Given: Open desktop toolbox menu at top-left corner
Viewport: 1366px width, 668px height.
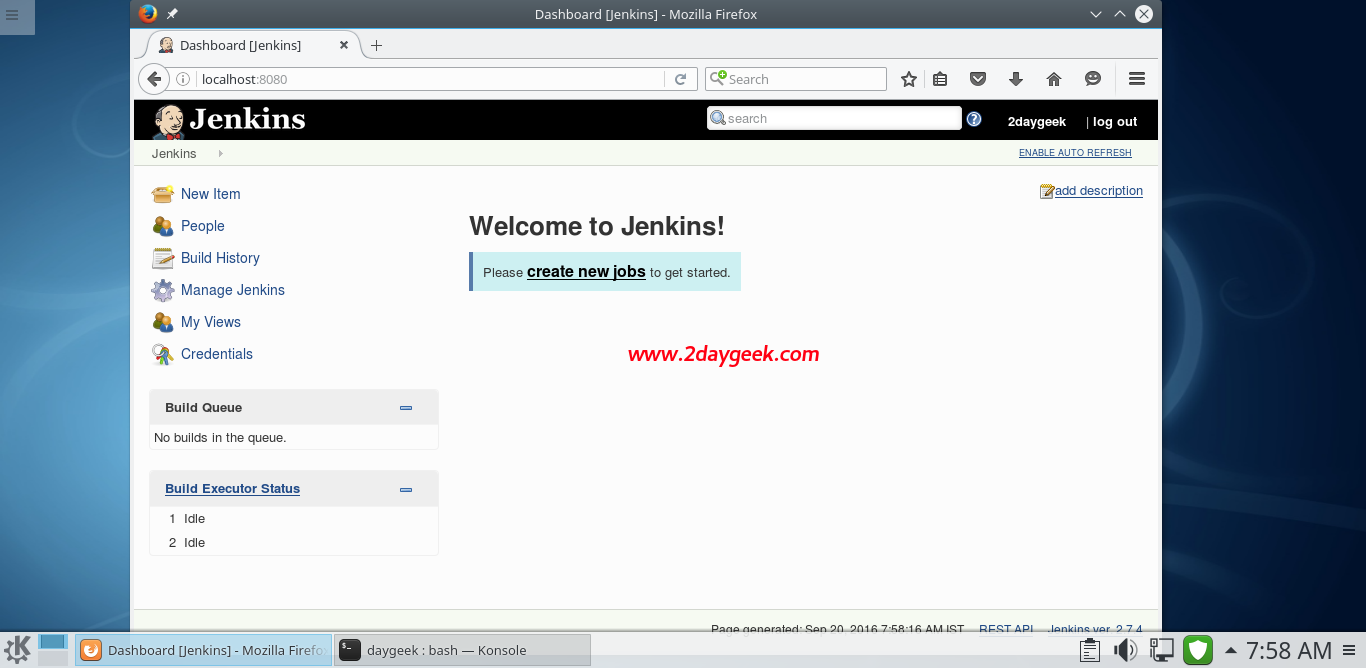Looking at the screenshot, I should coord(12,16).
